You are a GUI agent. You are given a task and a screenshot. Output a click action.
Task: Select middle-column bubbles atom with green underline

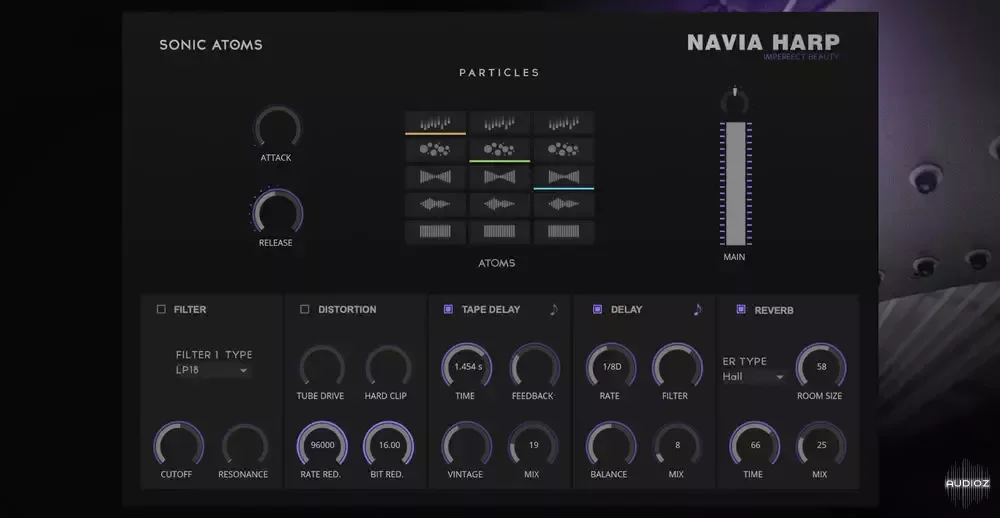[x=499, y=150]
